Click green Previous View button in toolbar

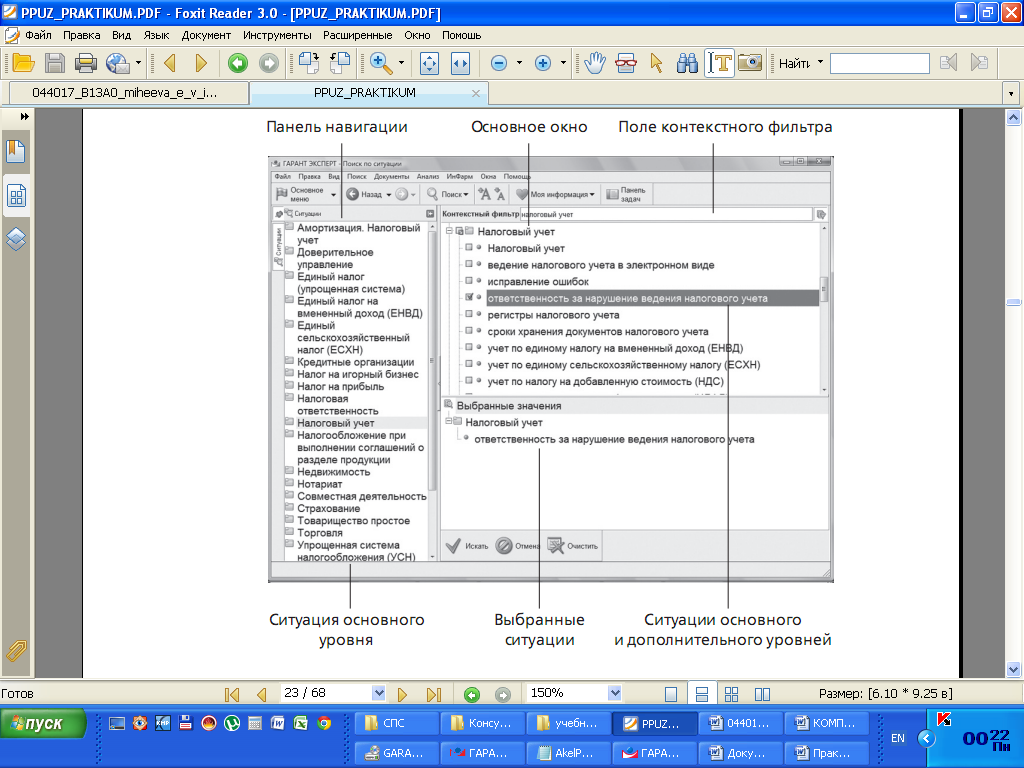coord(238,63)
